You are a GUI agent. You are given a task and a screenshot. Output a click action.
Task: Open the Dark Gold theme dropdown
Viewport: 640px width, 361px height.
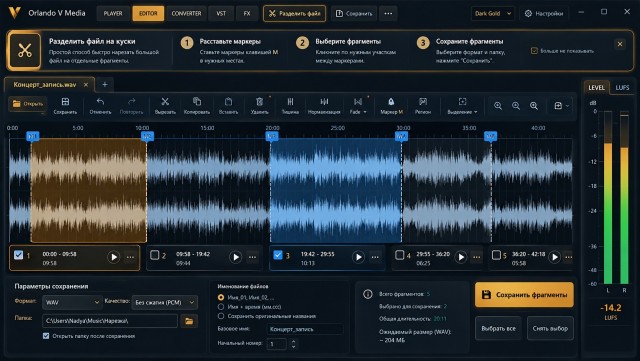click(493, 13)
